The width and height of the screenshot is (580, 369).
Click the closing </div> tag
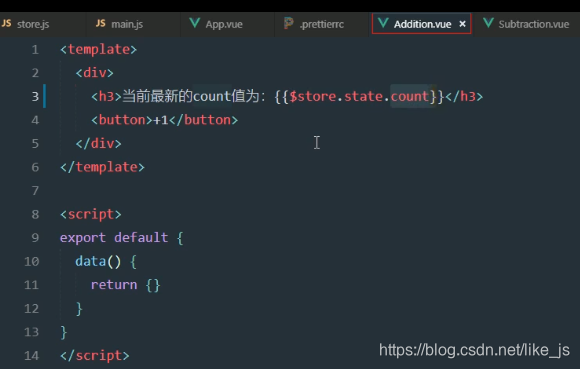pyautogui.click(x=98, y=143)
